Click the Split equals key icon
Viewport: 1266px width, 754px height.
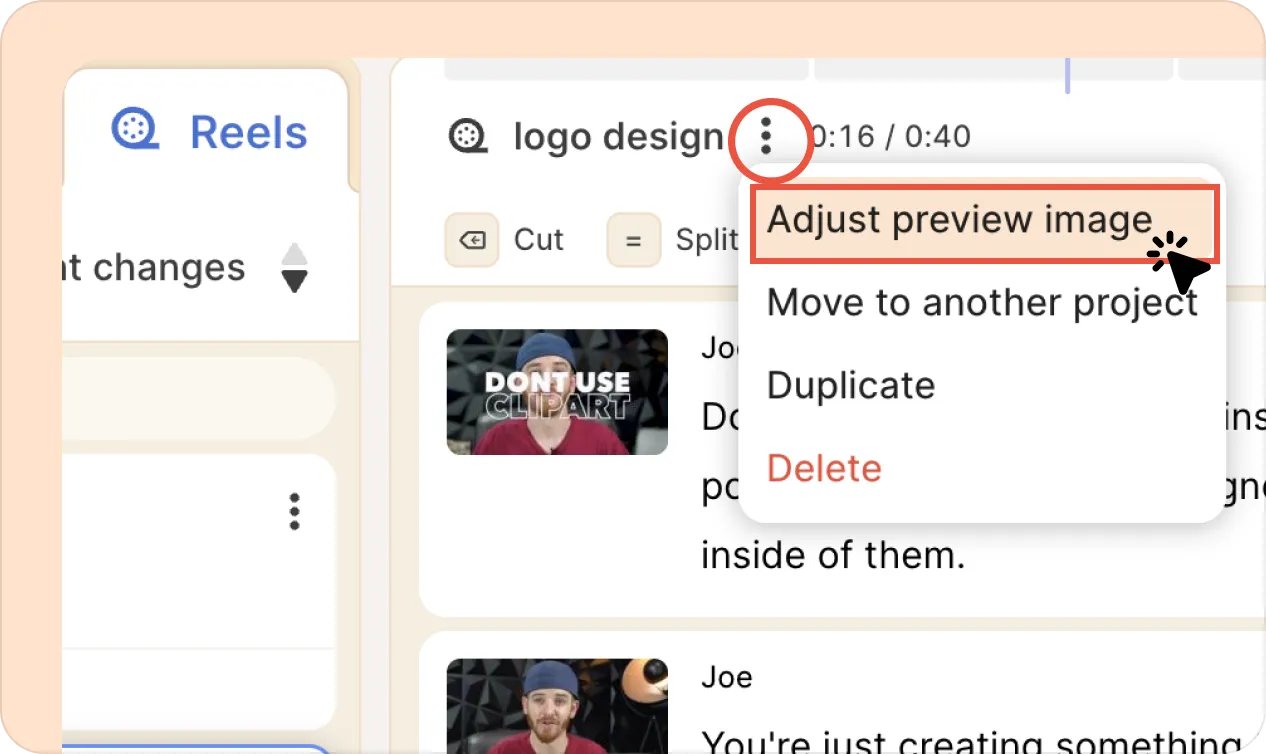633,240
